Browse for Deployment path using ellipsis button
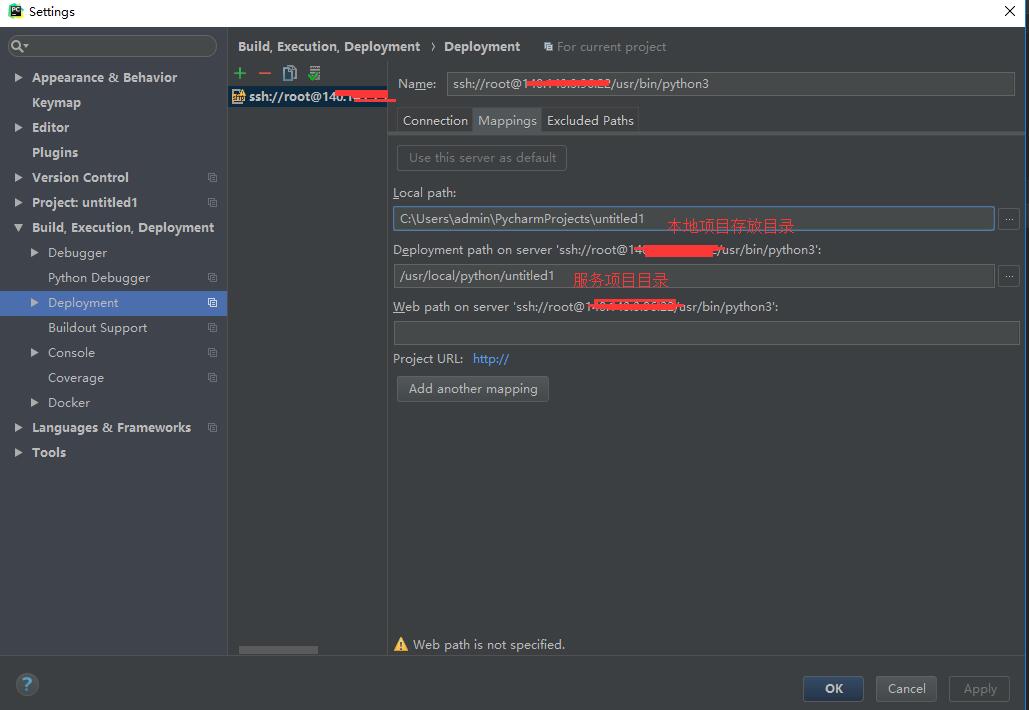This screenshot has height=710, width=1029. click(x=1009, y=276)
